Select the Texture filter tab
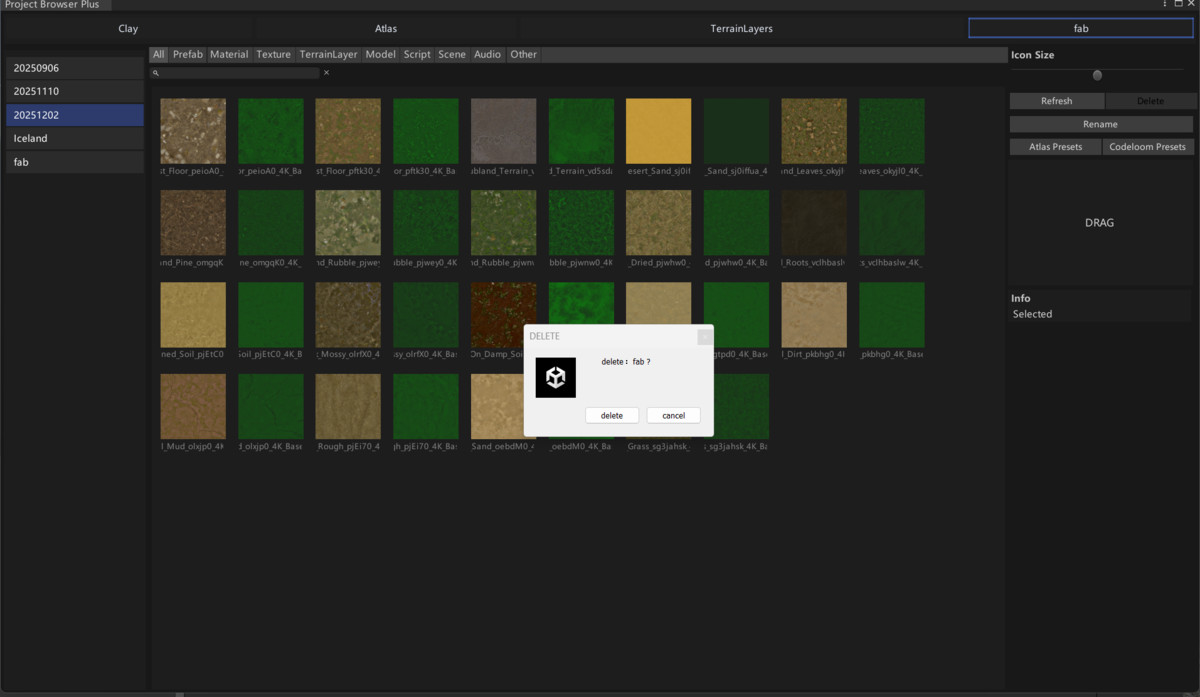This screenshot has width=1200, height=697. (273, 54)
